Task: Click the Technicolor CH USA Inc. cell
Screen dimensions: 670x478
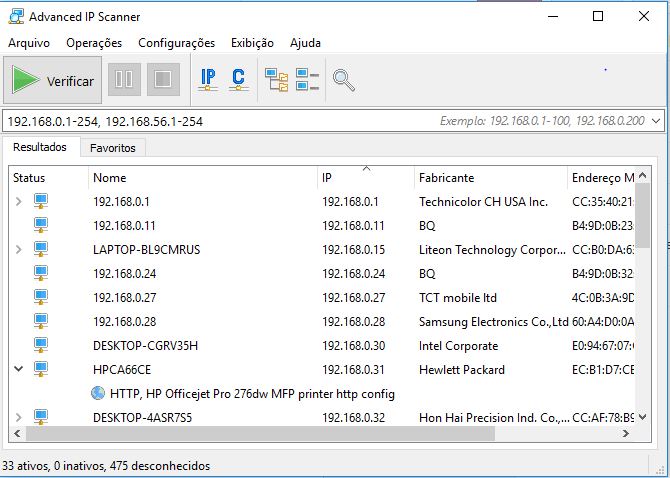Action: point(483,202)
